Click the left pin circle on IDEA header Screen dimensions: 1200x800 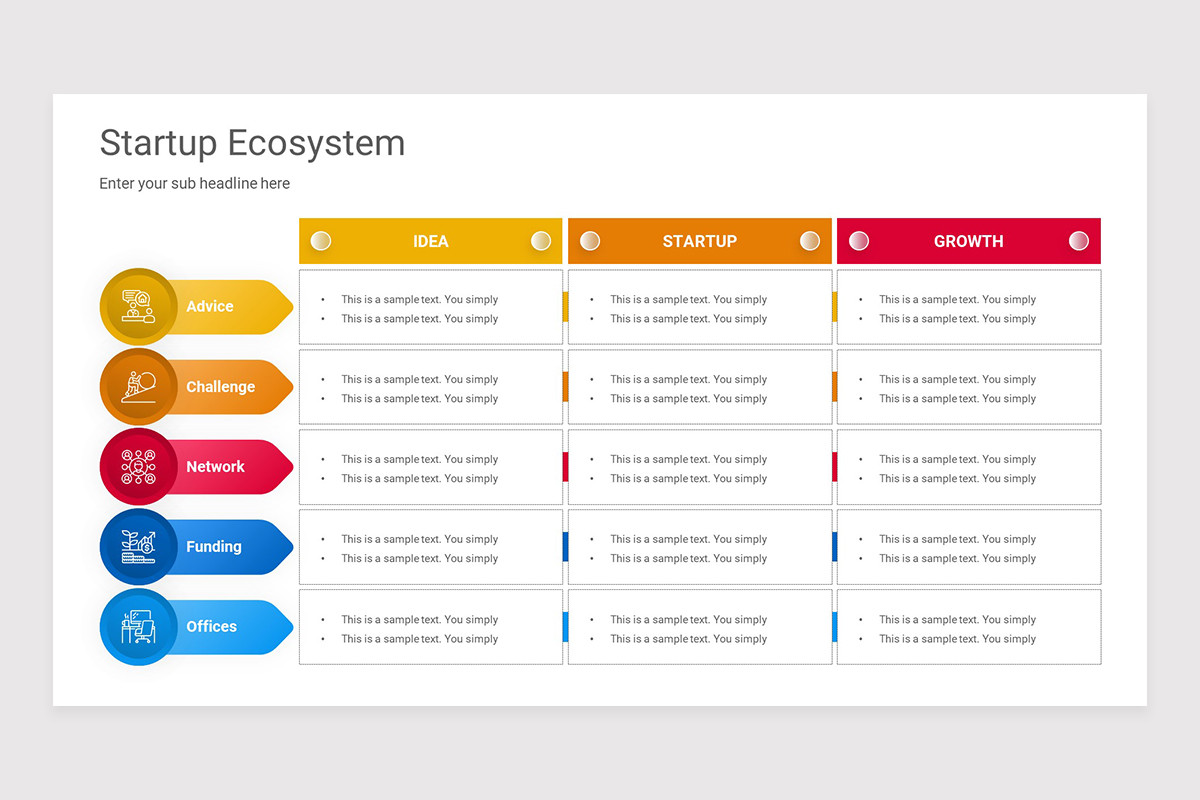coord(321,241)
